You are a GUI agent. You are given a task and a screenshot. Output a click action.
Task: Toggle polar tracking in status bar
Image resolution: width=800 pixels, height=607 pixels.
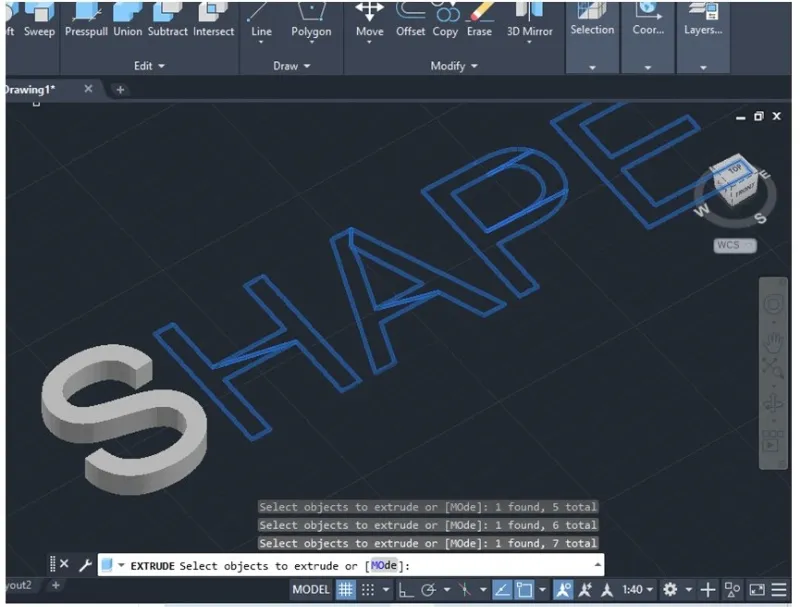(429, 590)
